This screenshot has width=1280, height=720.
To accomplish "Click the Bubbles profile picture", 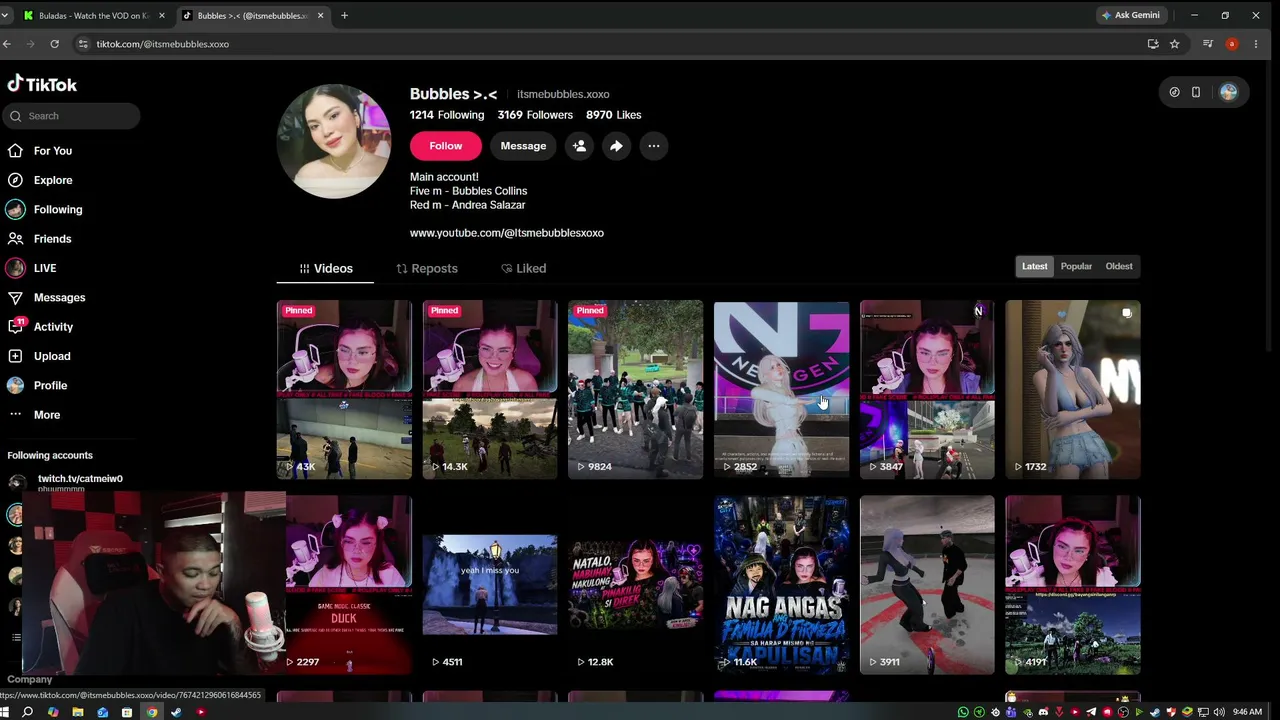I will click(x=333, y=142).
